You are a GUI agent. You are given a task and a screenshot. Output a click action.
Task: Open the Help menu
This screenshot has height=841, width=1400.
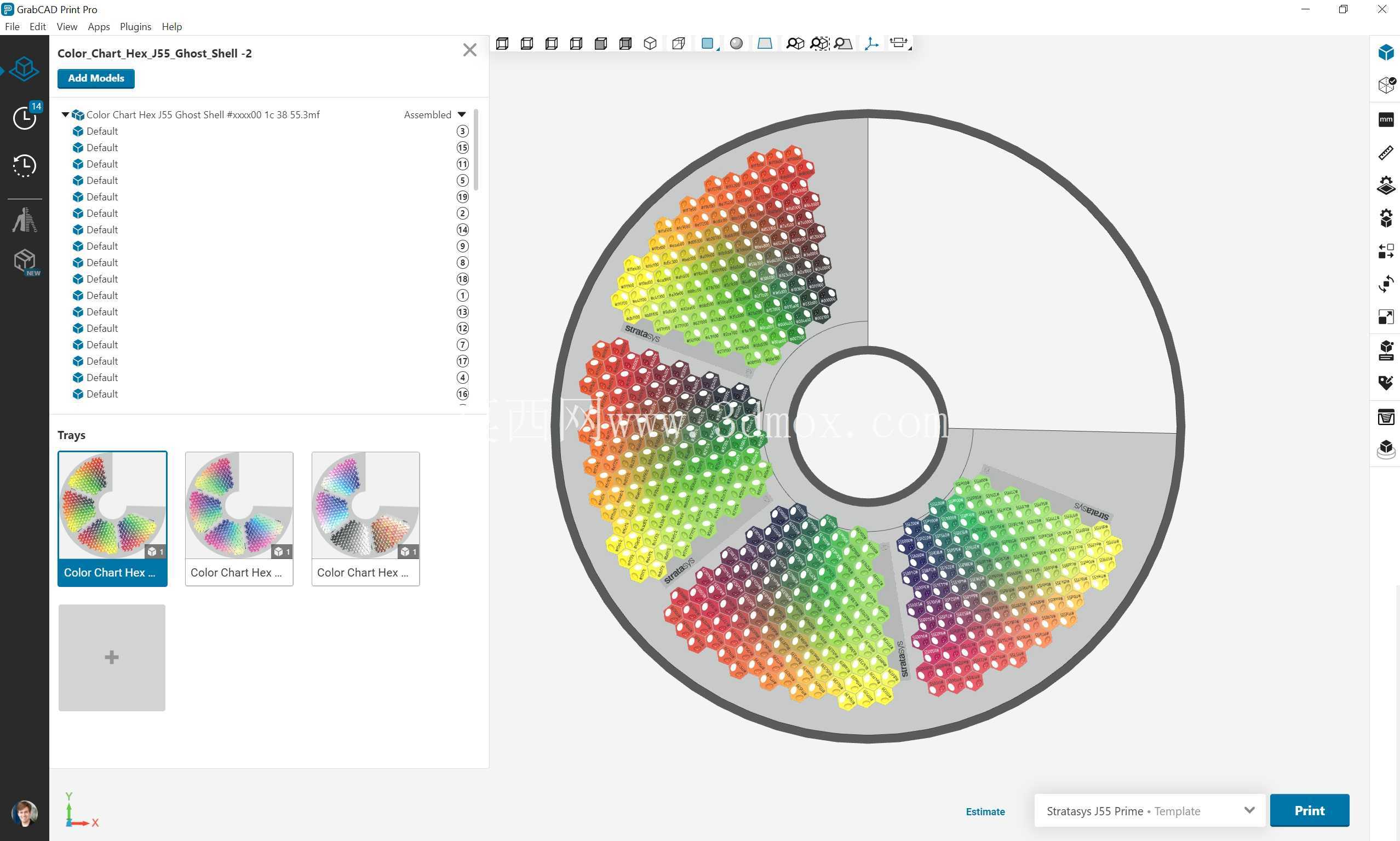point(172,27)
